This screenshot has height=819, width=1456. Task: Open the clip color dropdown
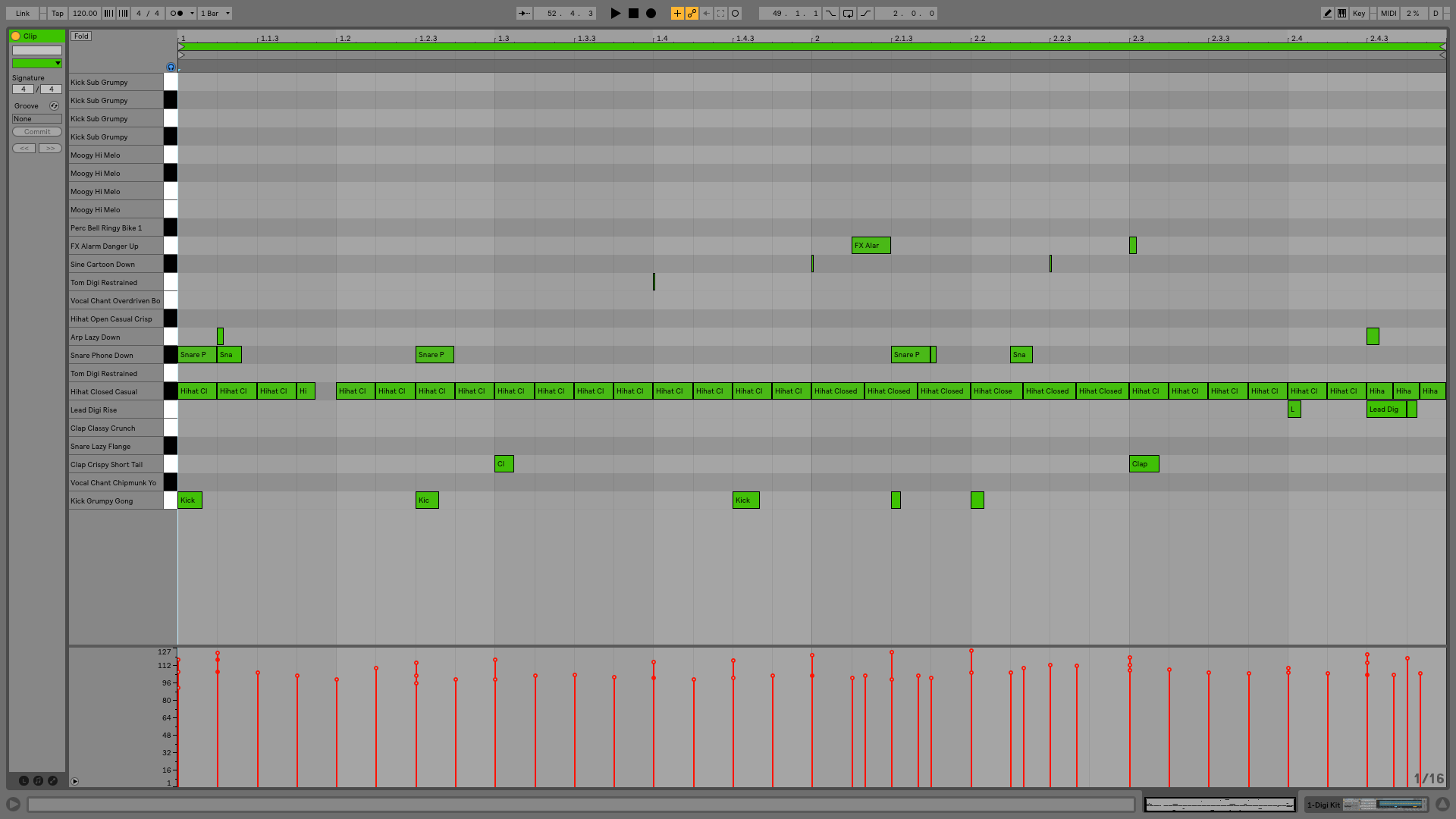[x=36, y=64]
